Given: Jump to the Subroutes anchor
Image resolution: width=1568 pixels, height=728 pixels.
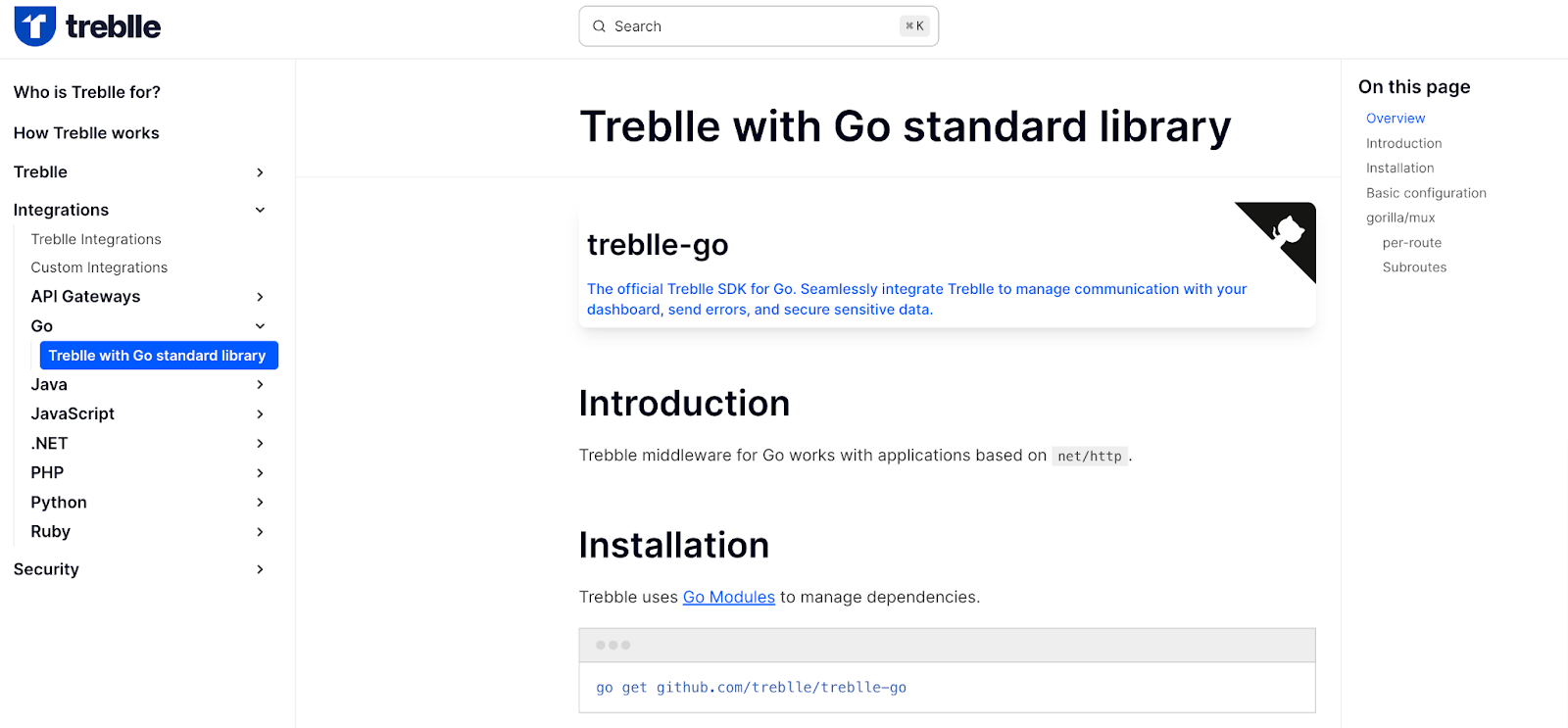Looking at the screenshot, I should tap(1414, 267).
